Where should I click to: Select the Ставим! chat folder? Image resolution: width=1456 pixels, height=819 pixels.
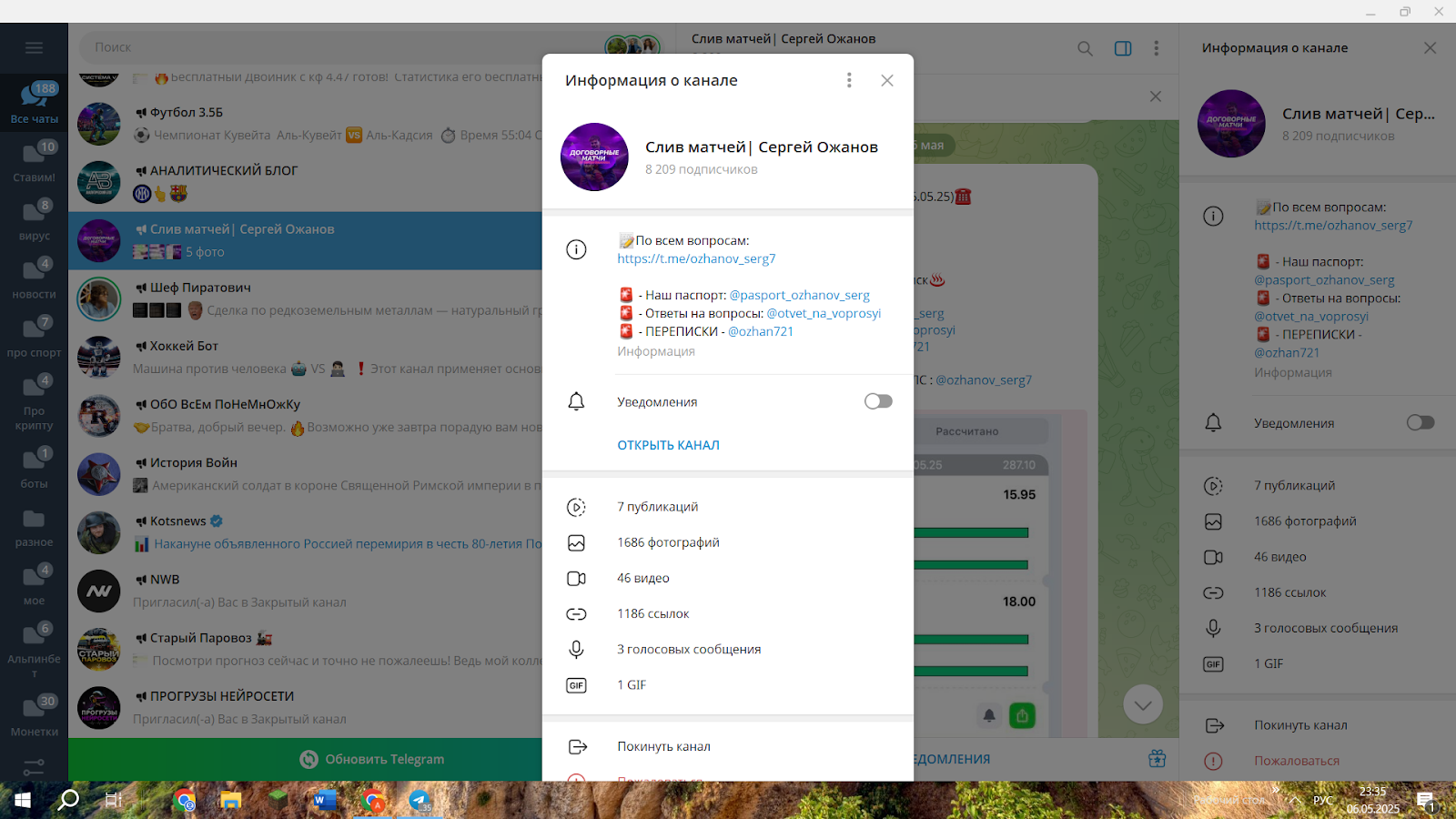[x=34, y=161]
